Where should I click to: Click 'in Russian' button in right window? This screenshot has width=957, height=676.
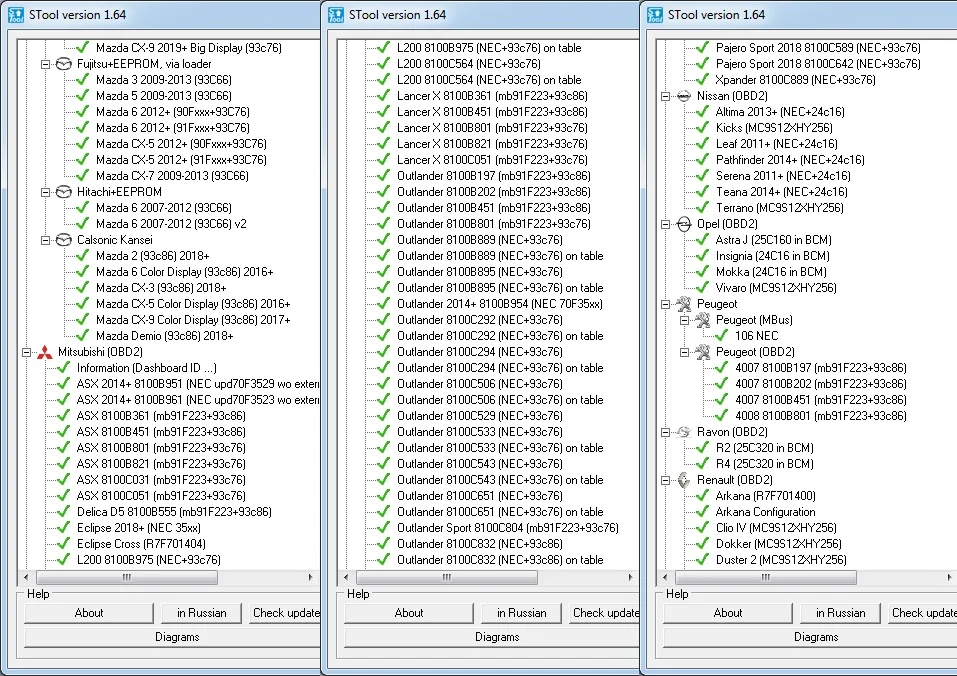click(840, 613)
